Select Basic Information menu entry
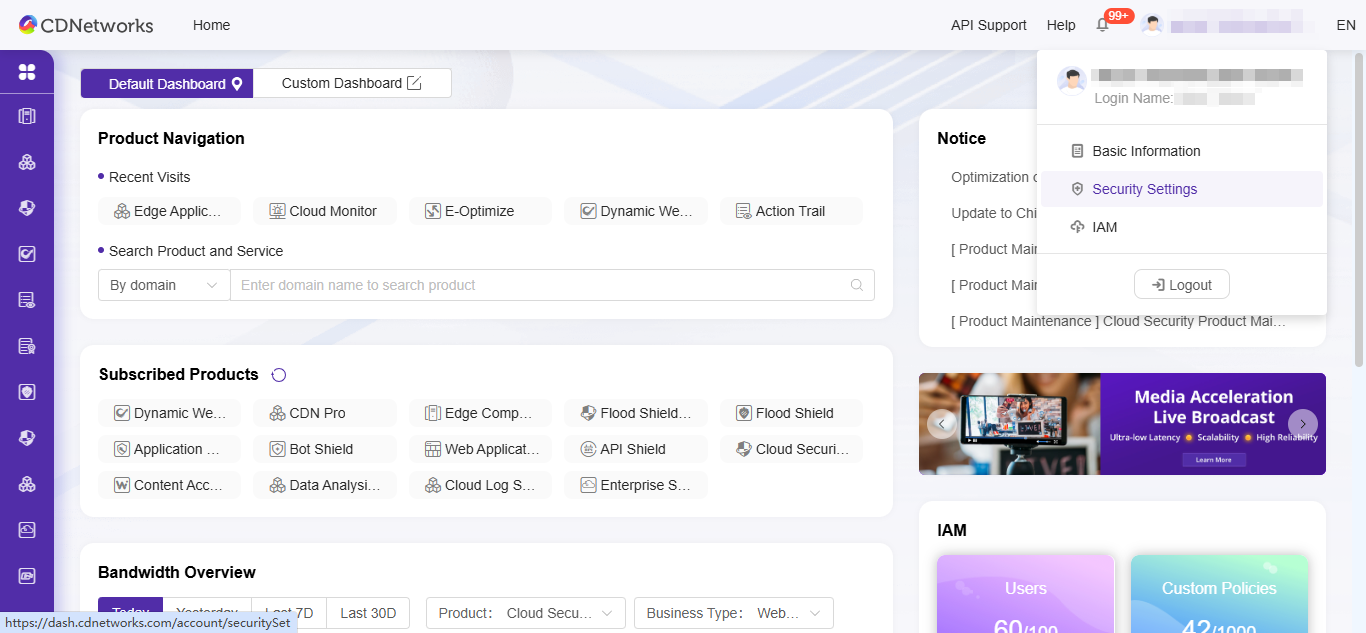Screen dimensions: 1366x633 [x=1146, y=151]
